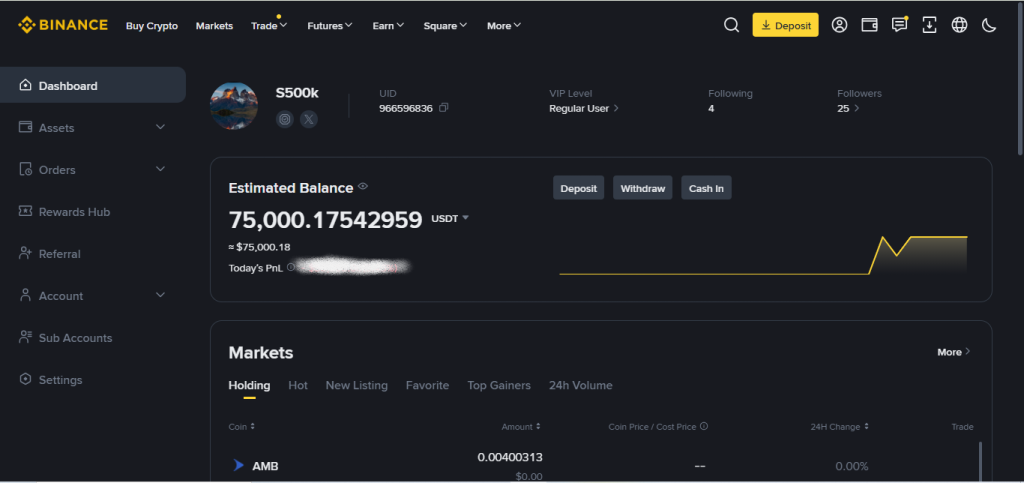1024x483 pixels.
Task: Select the New Listing tab
Action: (x=356, y=385)
